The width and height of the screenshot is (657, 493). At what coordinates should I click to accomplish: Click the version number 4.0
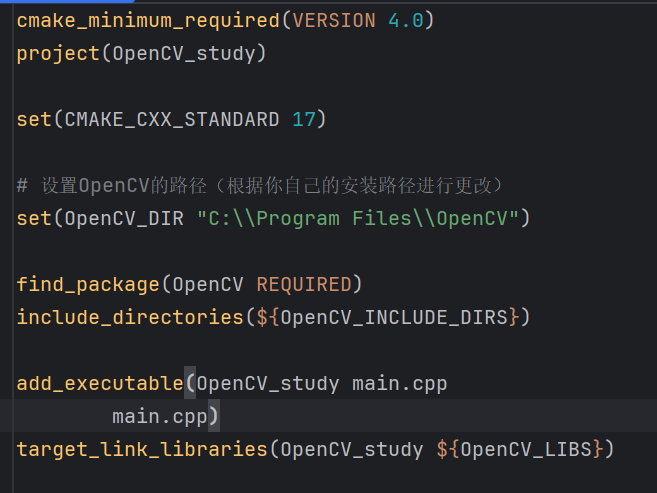(406, 21)
